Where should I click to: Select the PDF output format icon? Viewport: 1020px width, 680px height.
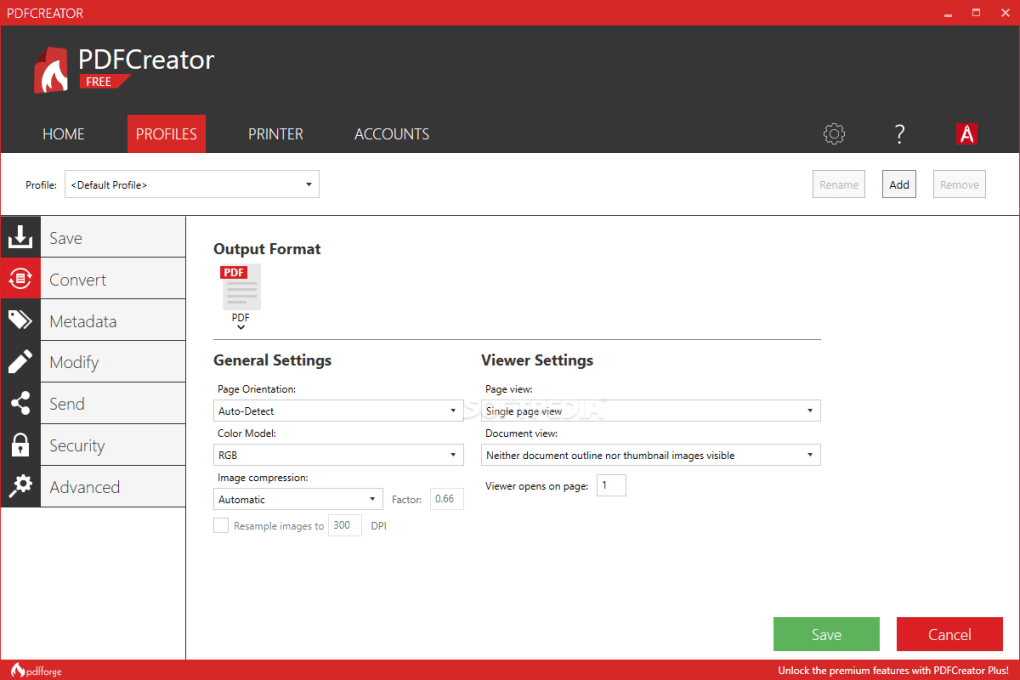pos(239,288)
